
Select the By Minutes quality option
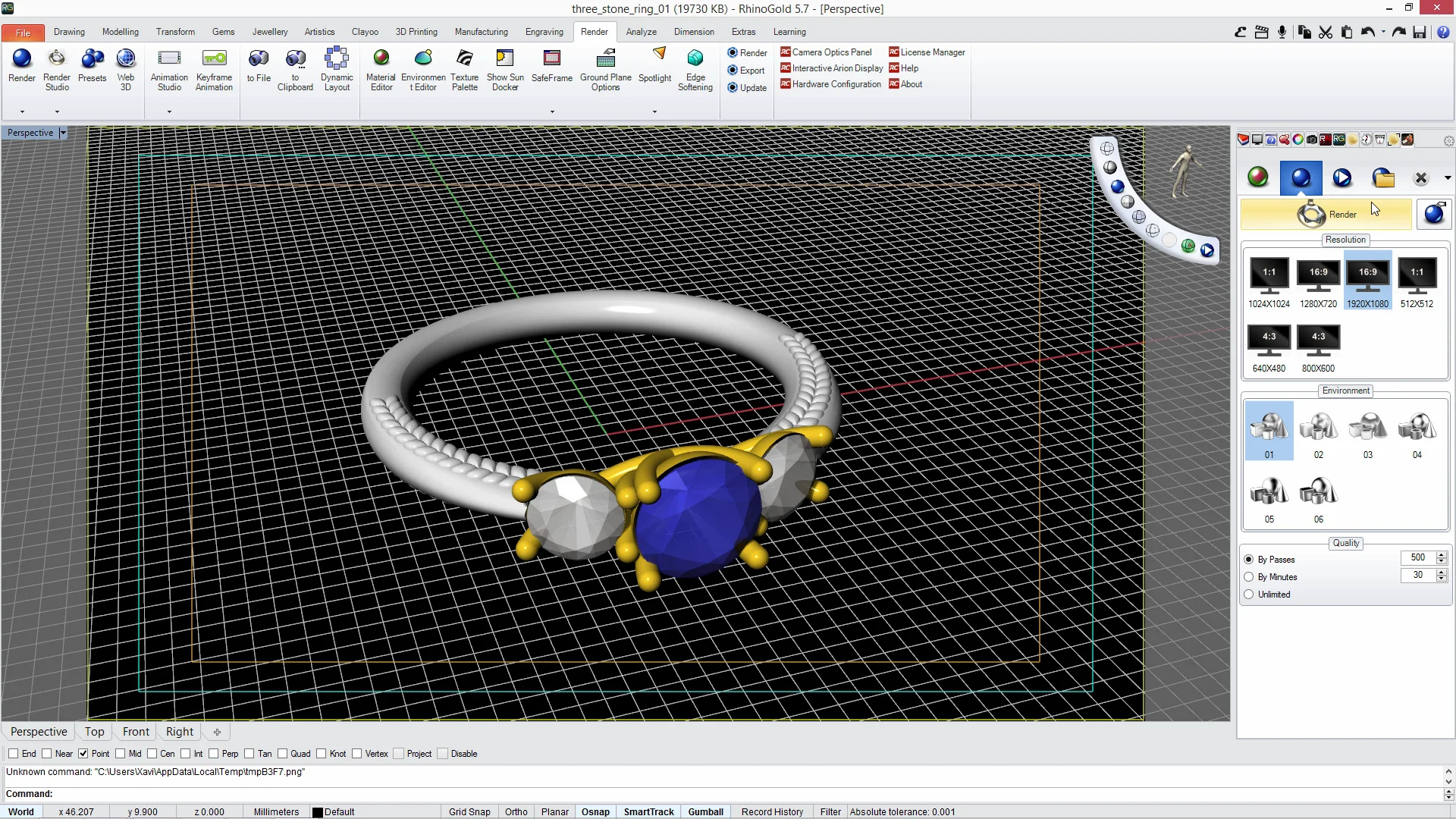pos(1249,577)
